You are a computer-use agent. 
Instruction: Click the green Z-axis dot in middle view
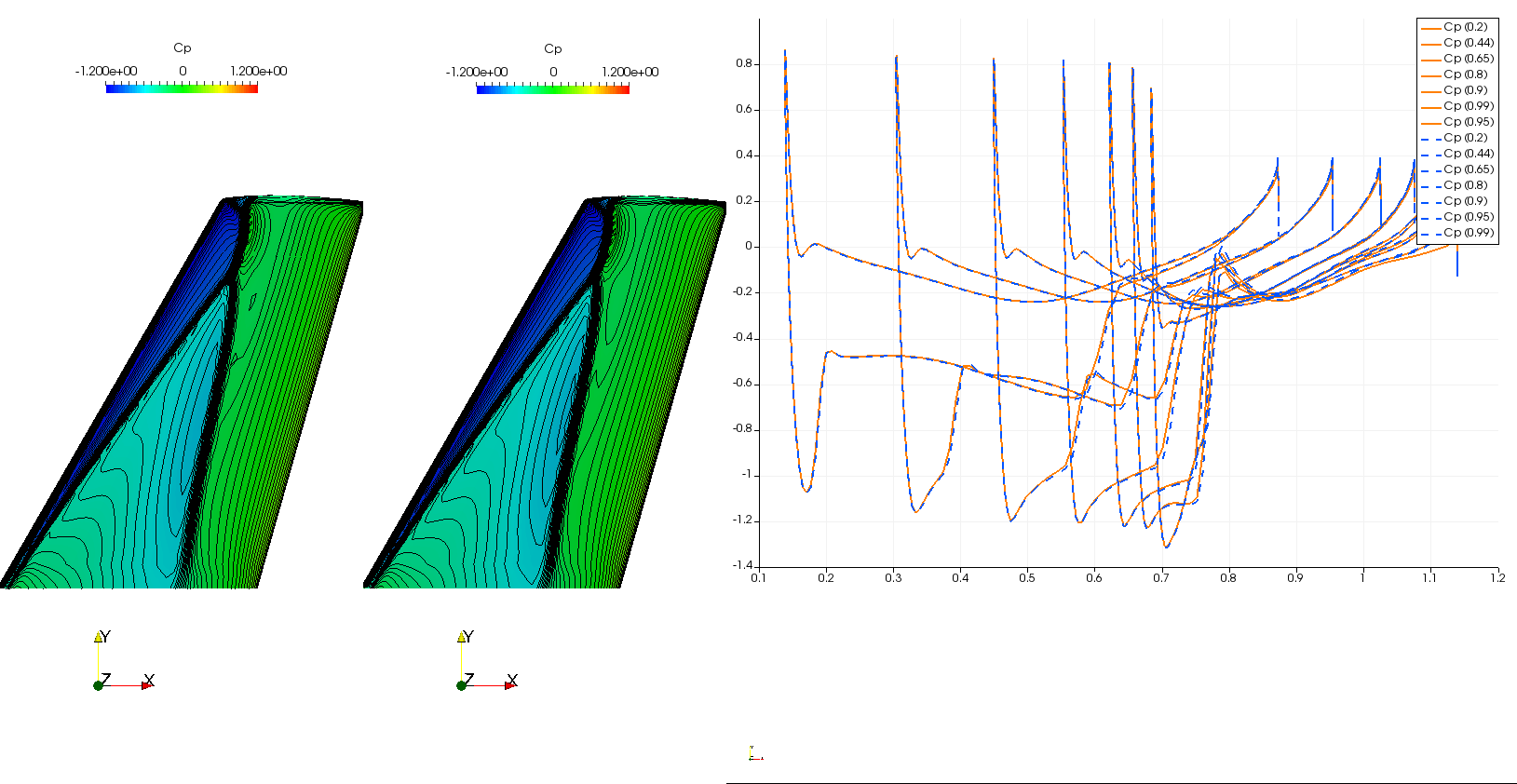click(461, 685)
